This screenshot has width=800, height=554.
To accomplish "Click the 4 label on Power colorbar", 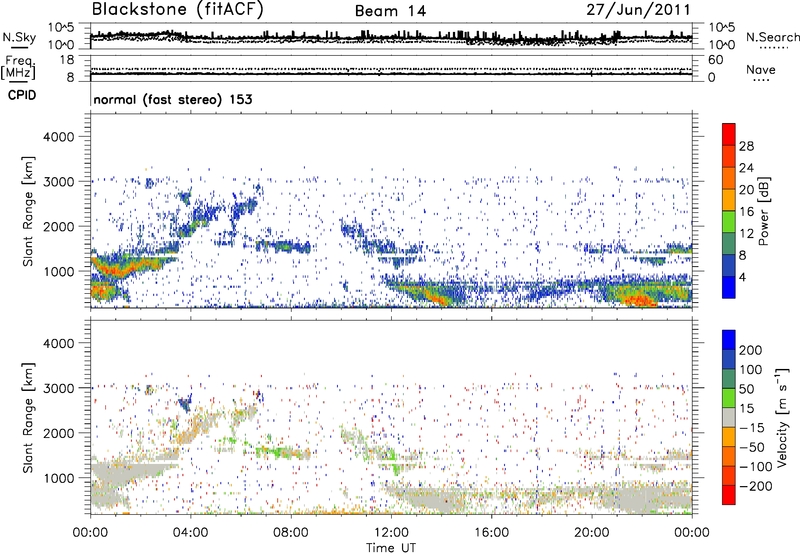I will [742, 277].
